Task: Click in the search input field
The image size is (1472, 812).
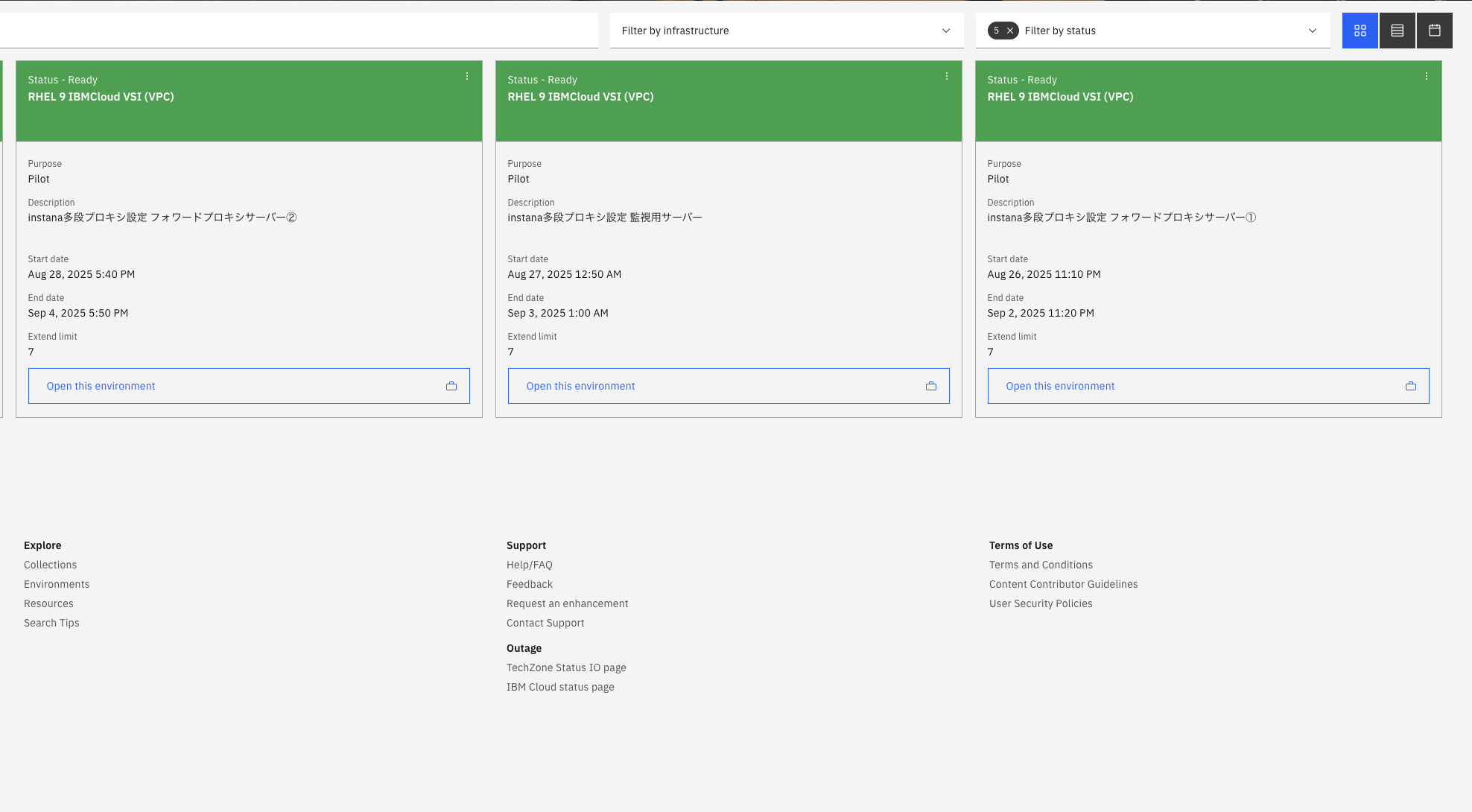Action: (298, 31)
